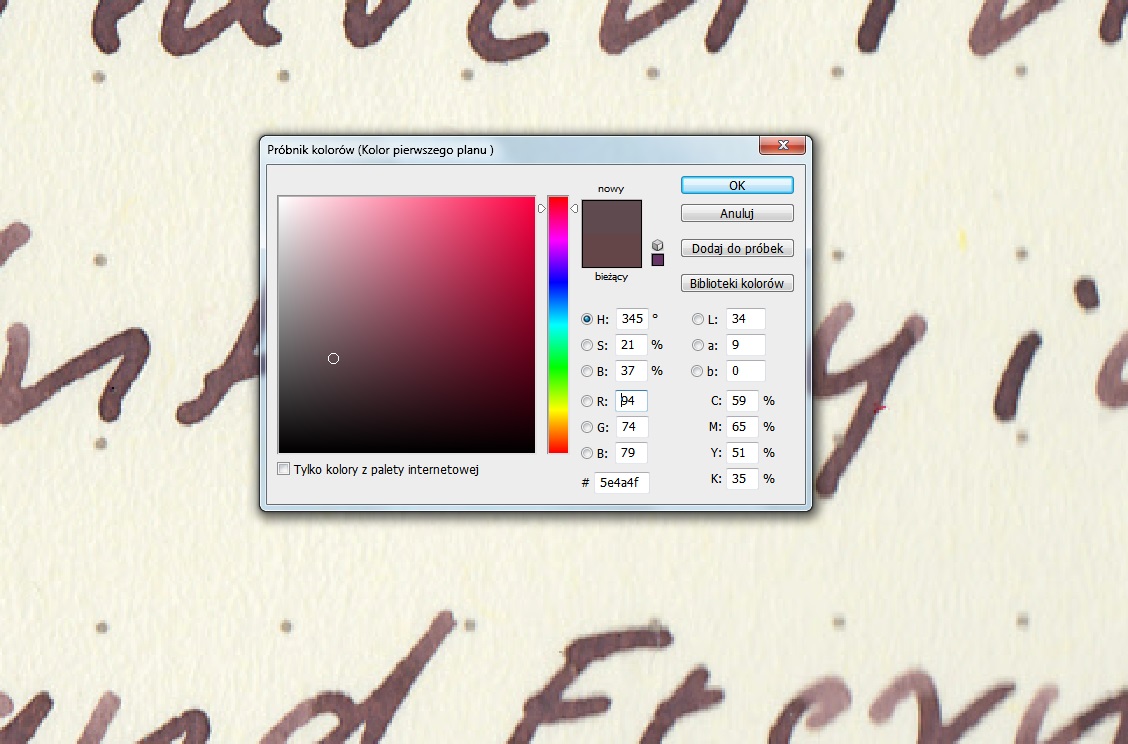Screen dimensions: 1128x744
Task: Click the C cyan percentage field
Action: point(742,401)
